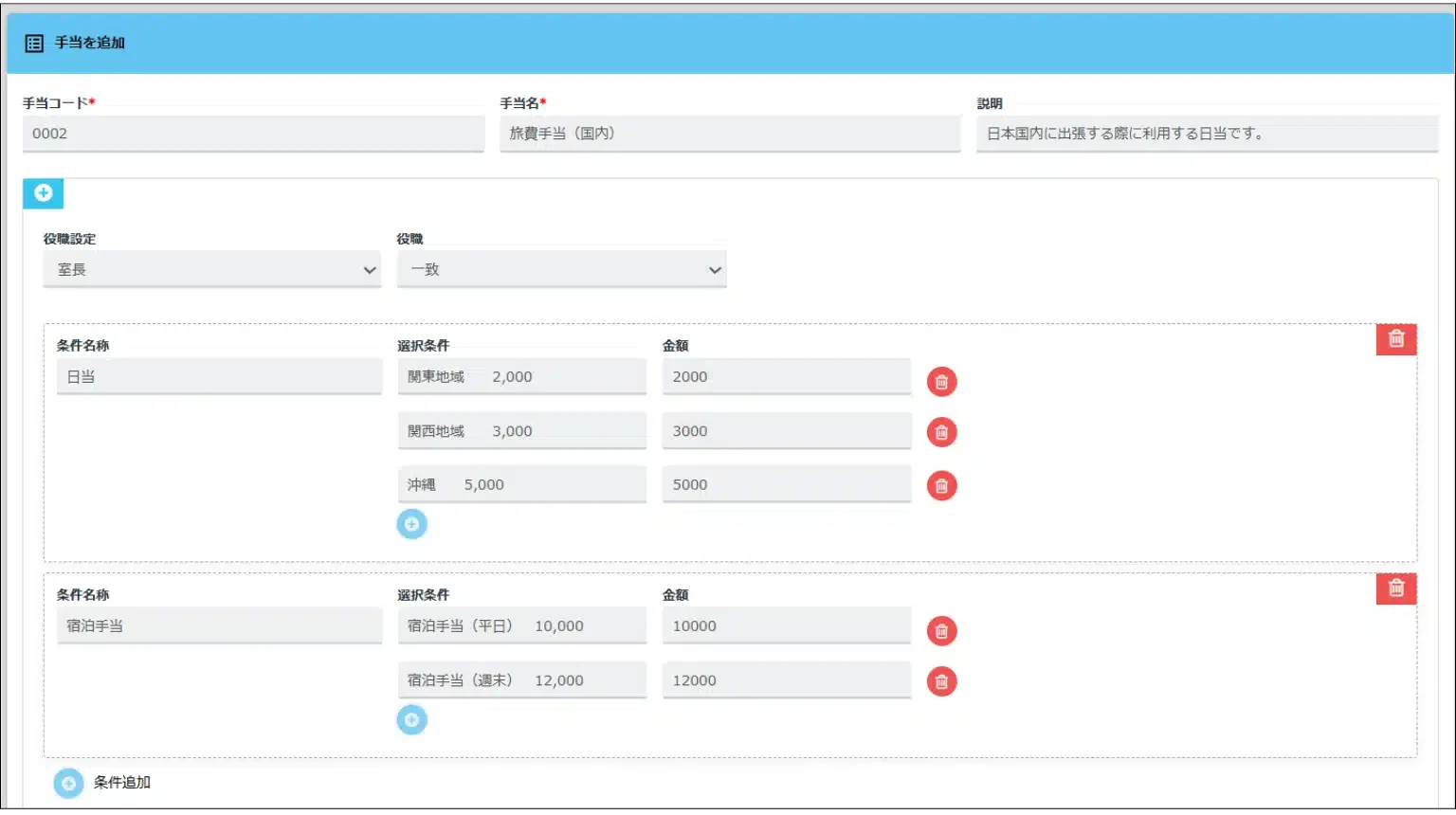Click the 手当名 field with 旅費手当（国内）
The image size is (1456, 815).
[x=730, y=134]
